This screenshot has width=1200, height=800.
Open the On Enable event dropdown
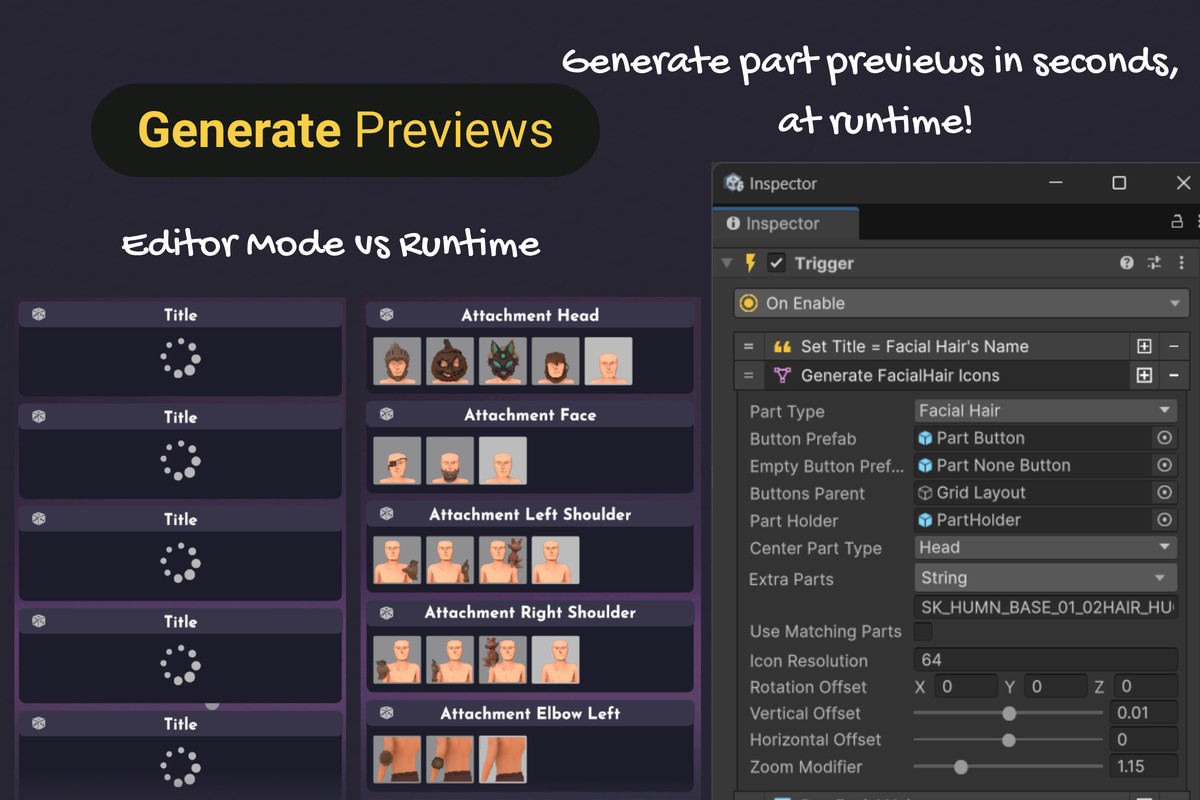click(1176, 302)
